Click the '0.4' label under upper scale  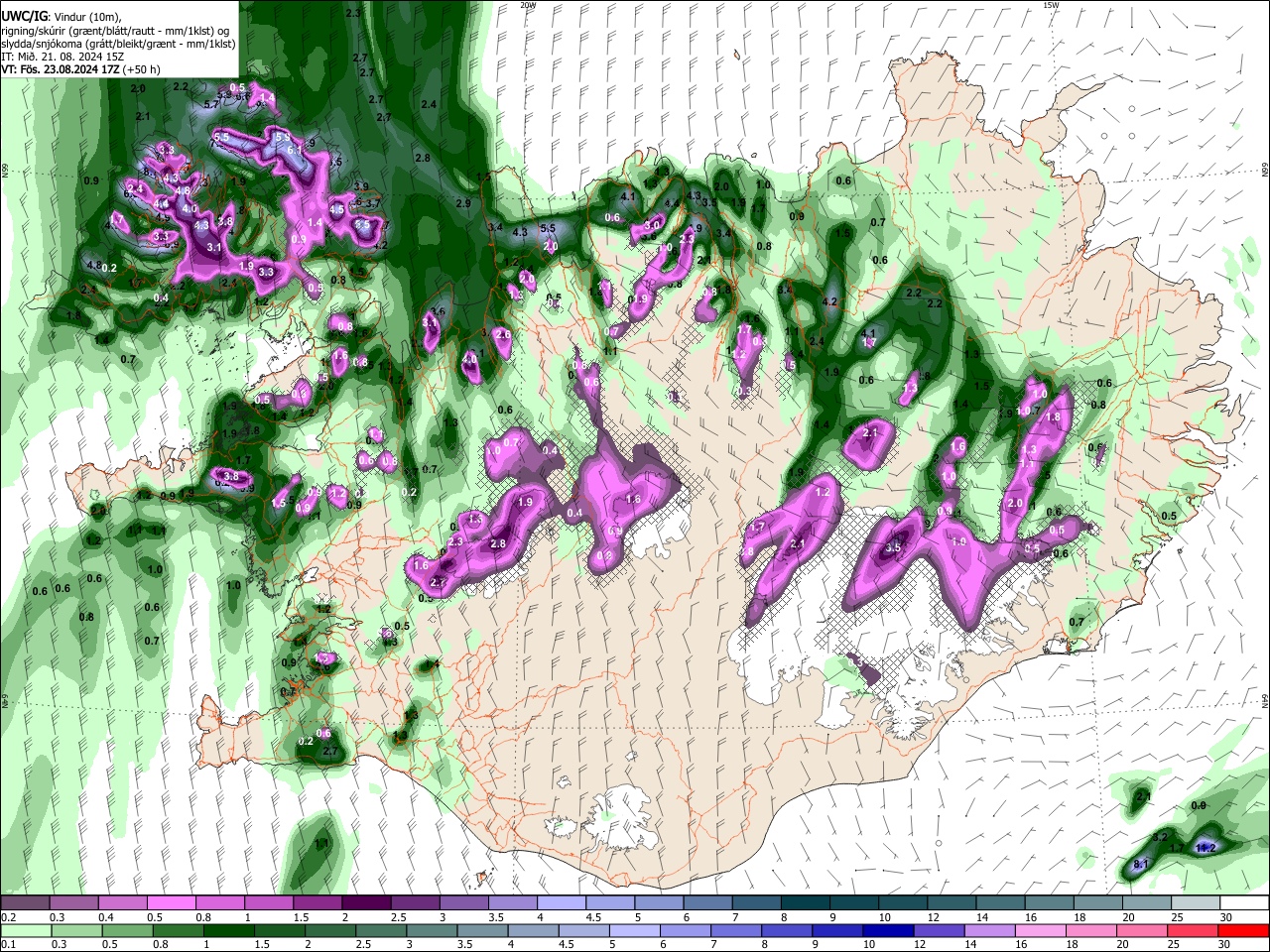pos(105,917)
